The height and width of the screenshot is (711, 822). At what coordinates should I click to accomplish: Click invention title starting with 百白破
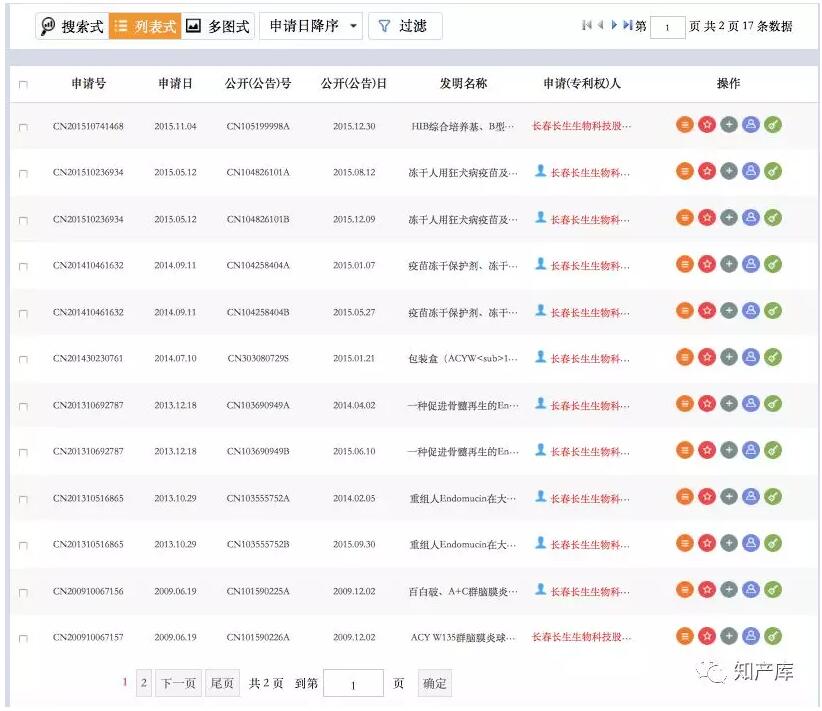pos(463,591)
